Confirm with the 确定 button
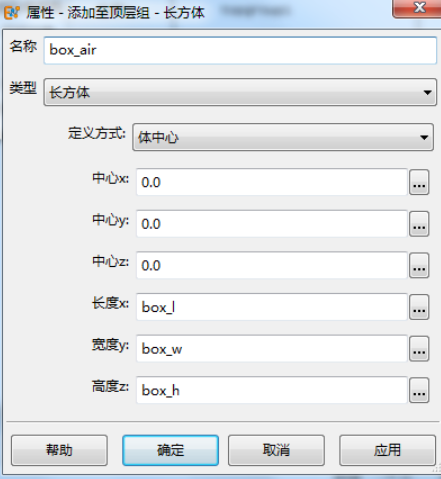441x479 pixels. [170, 450]
